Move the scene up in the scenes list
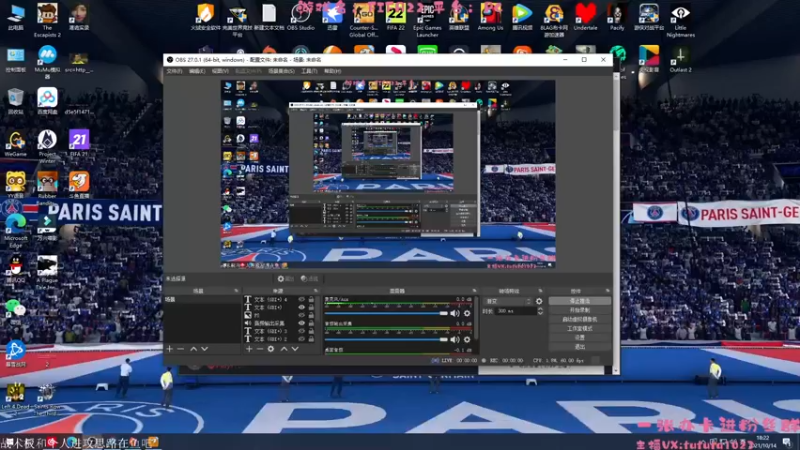Screen dimensions: 800x450 [193, 349]
